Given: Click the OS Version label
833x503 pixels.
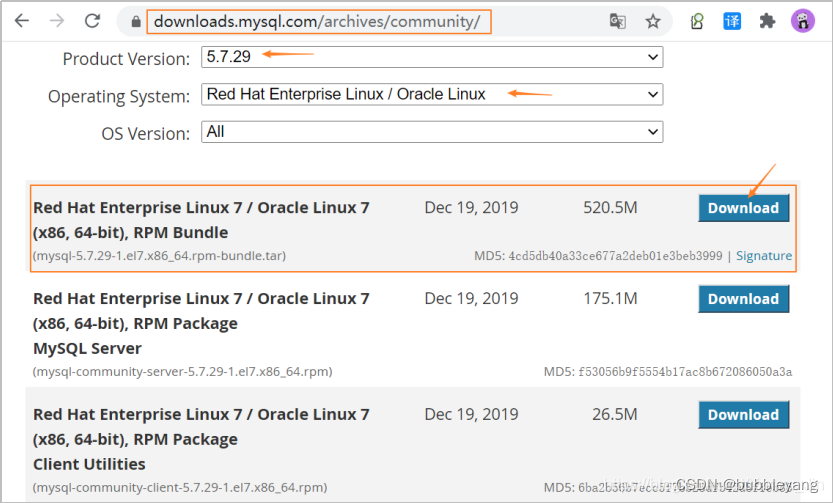Looking at the screenshot, I should pyautogui.click(x=145, y=134).
